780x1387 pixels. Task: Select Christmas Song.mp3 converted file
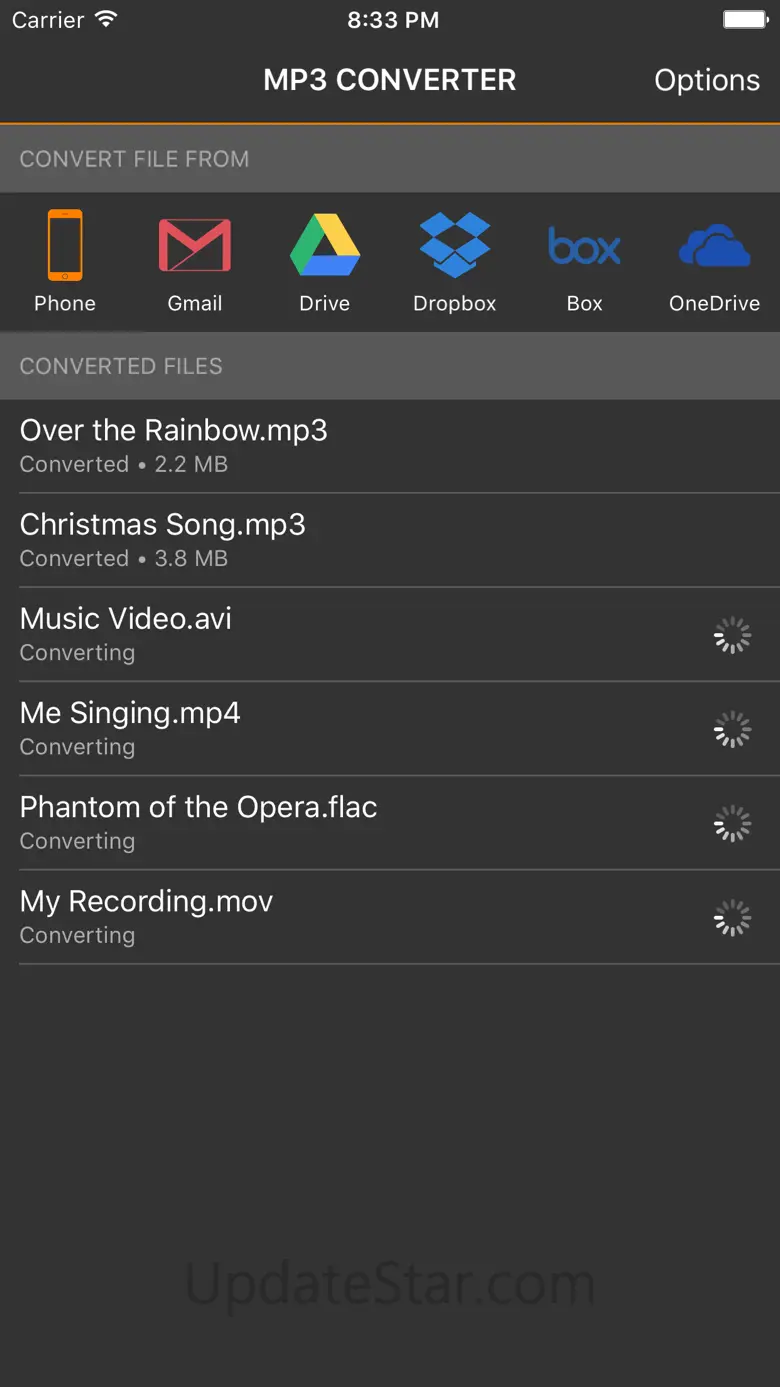[x=163, y=540]
